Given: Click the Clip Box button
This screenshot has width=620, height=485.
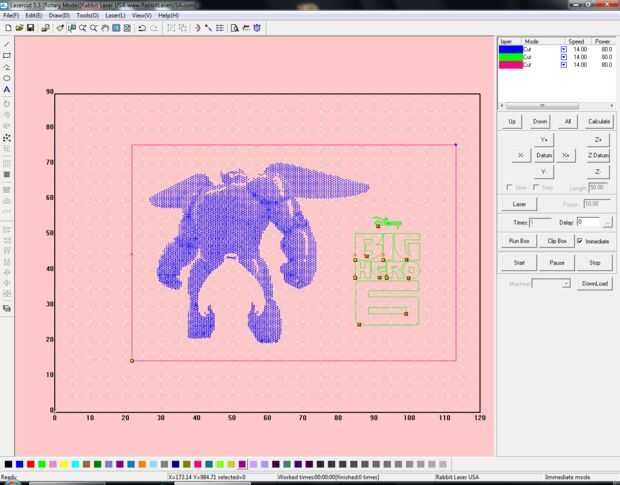Looking at the screenshot, I should pos(557,241).
